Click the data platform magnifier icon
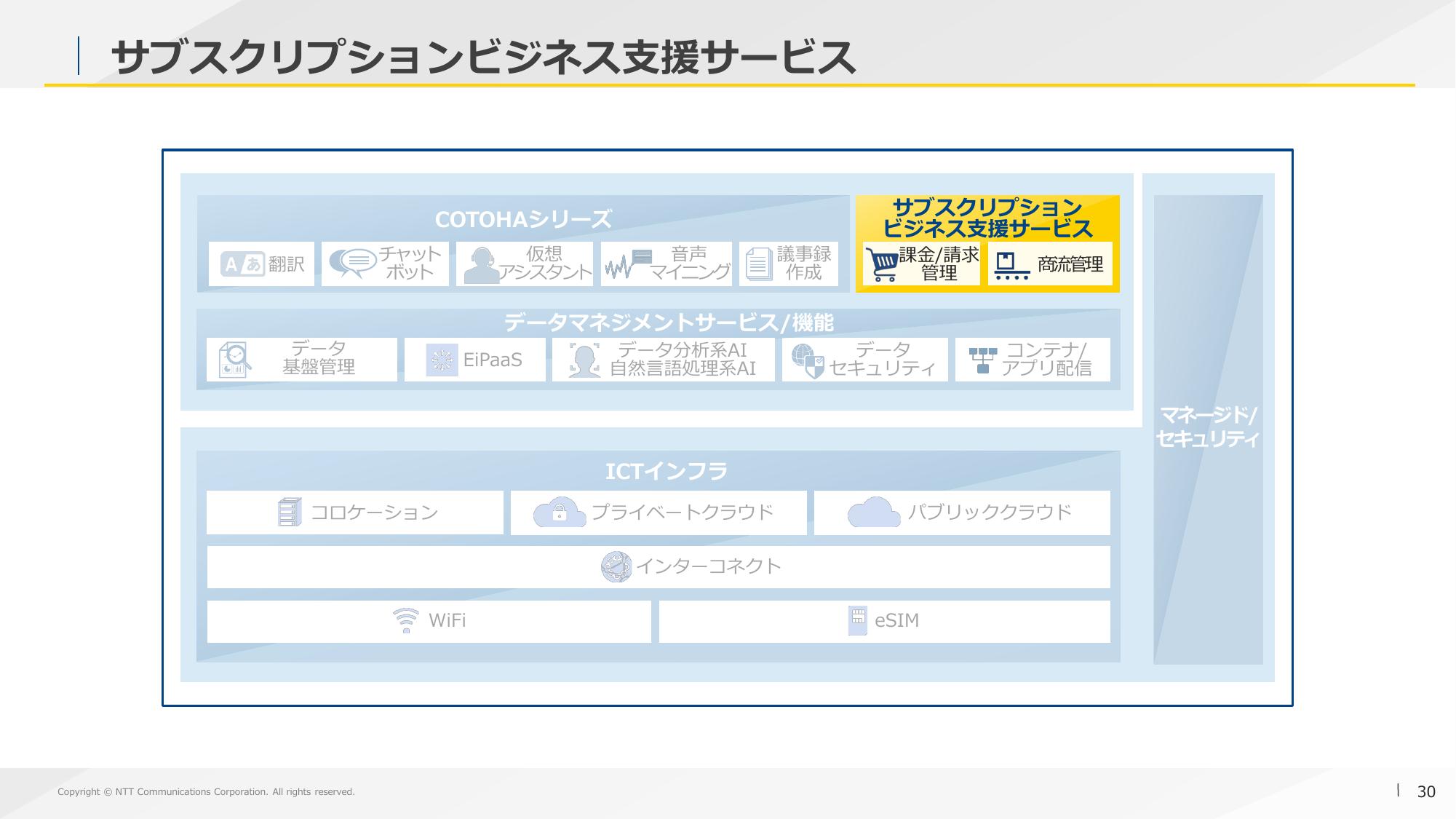The image size is (1456, 819). (234, 360)
